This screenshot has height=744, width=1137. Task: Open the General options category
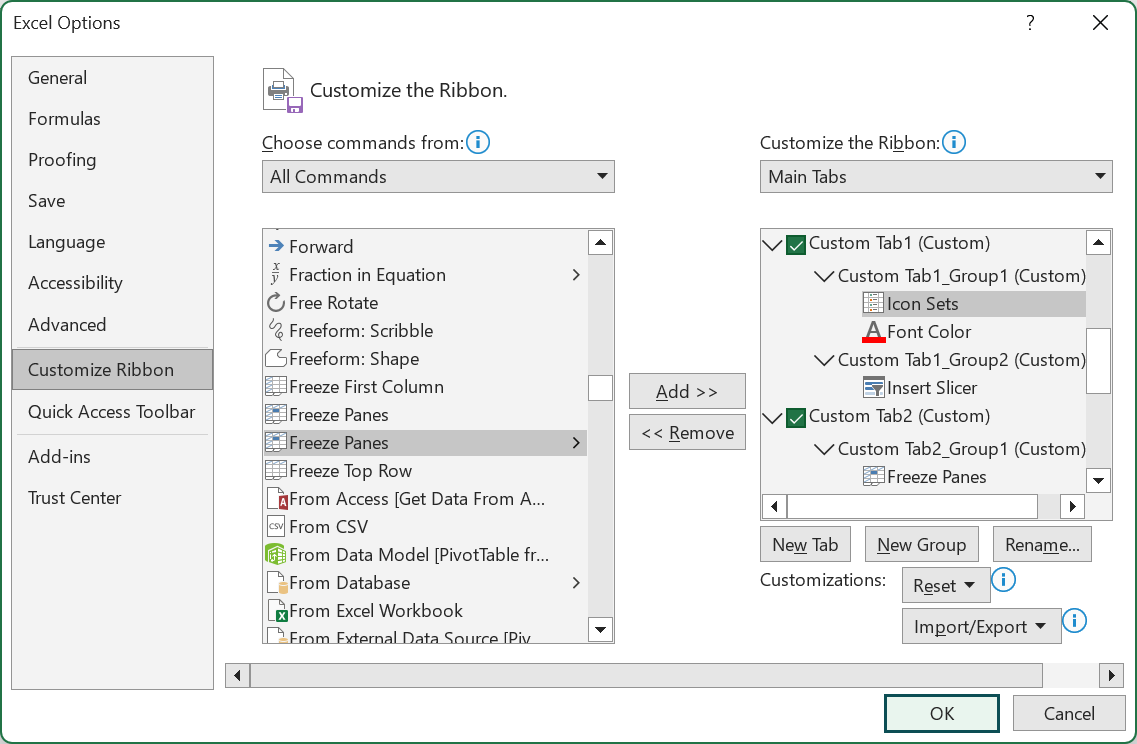(112, 78)
